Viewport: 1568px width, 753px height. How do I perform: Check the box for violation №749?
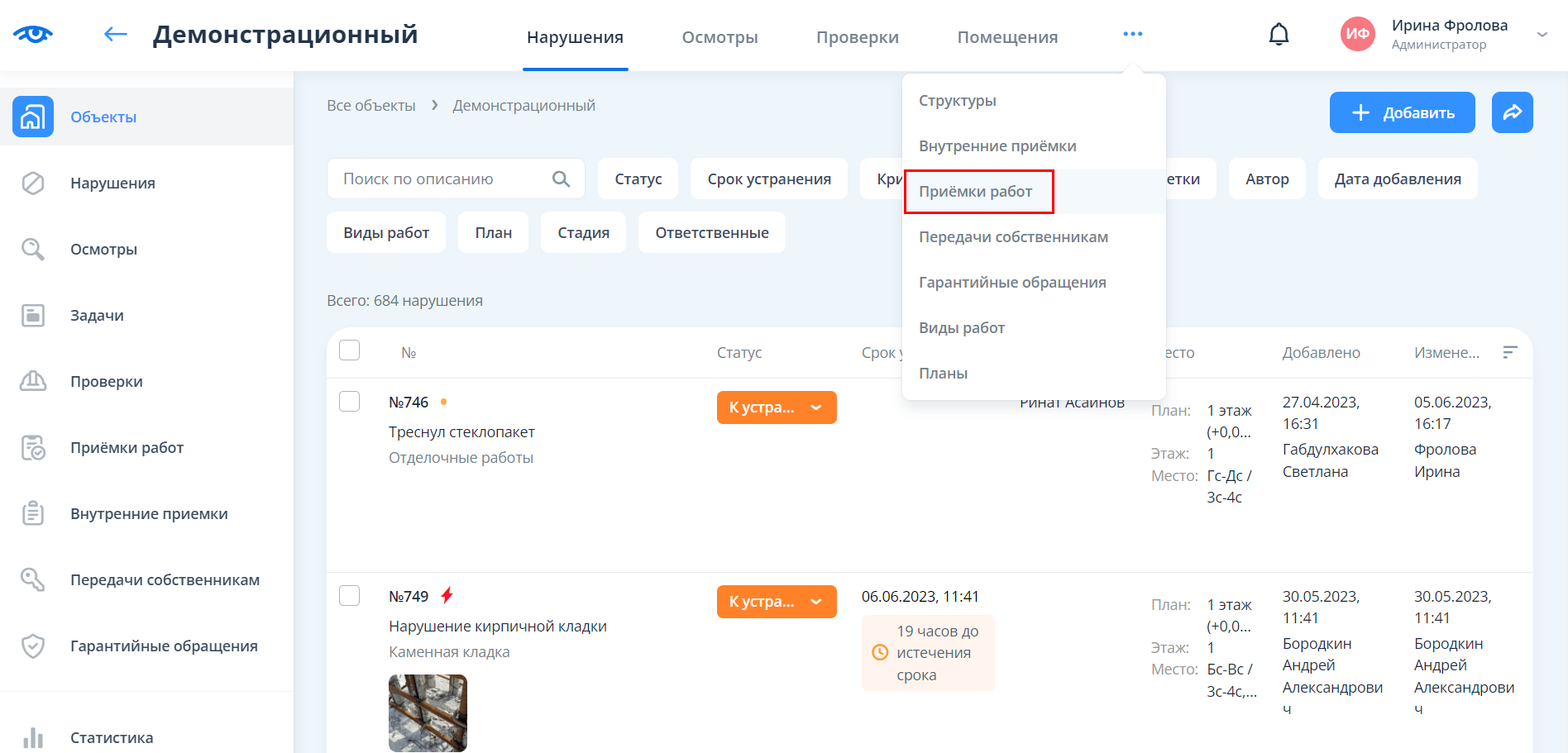[x=350, y=596]
